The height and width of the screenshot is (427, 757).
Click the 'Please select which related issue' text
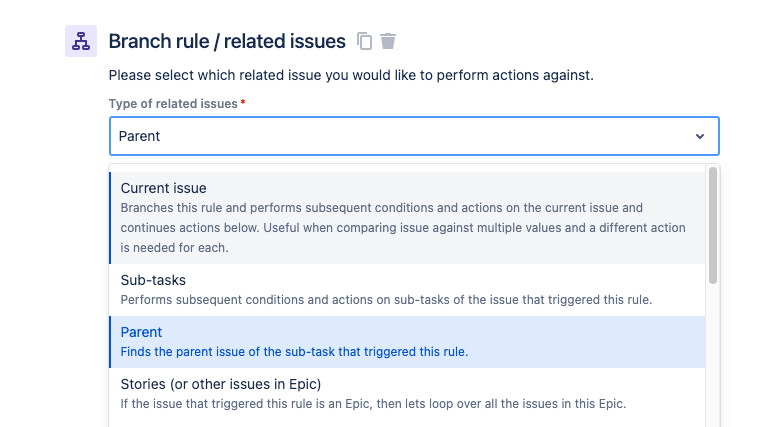(351, 75)
